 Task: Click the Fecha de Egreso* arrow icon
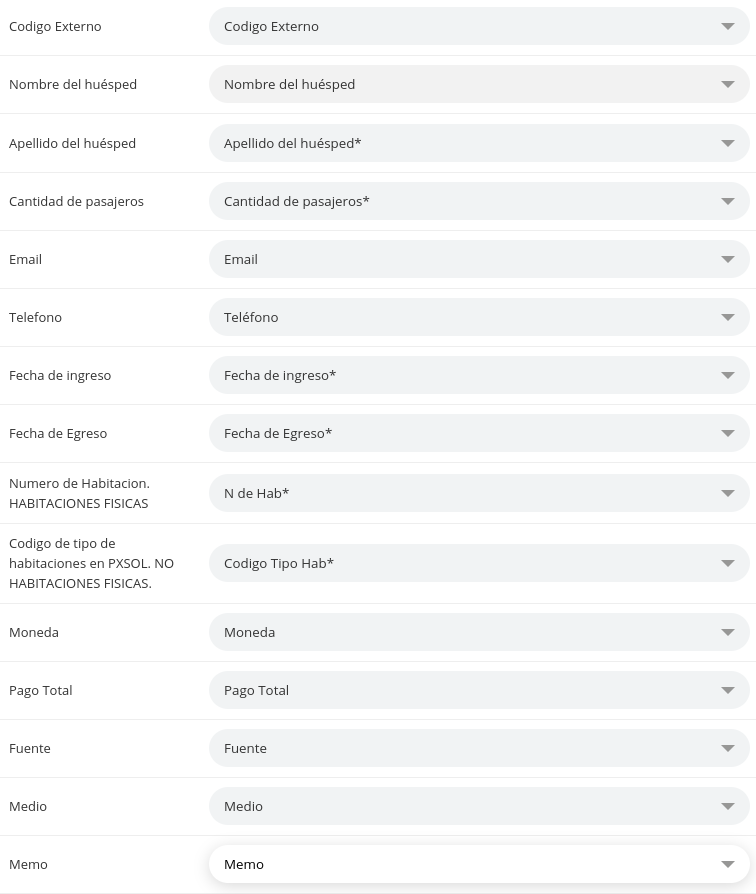728,433
